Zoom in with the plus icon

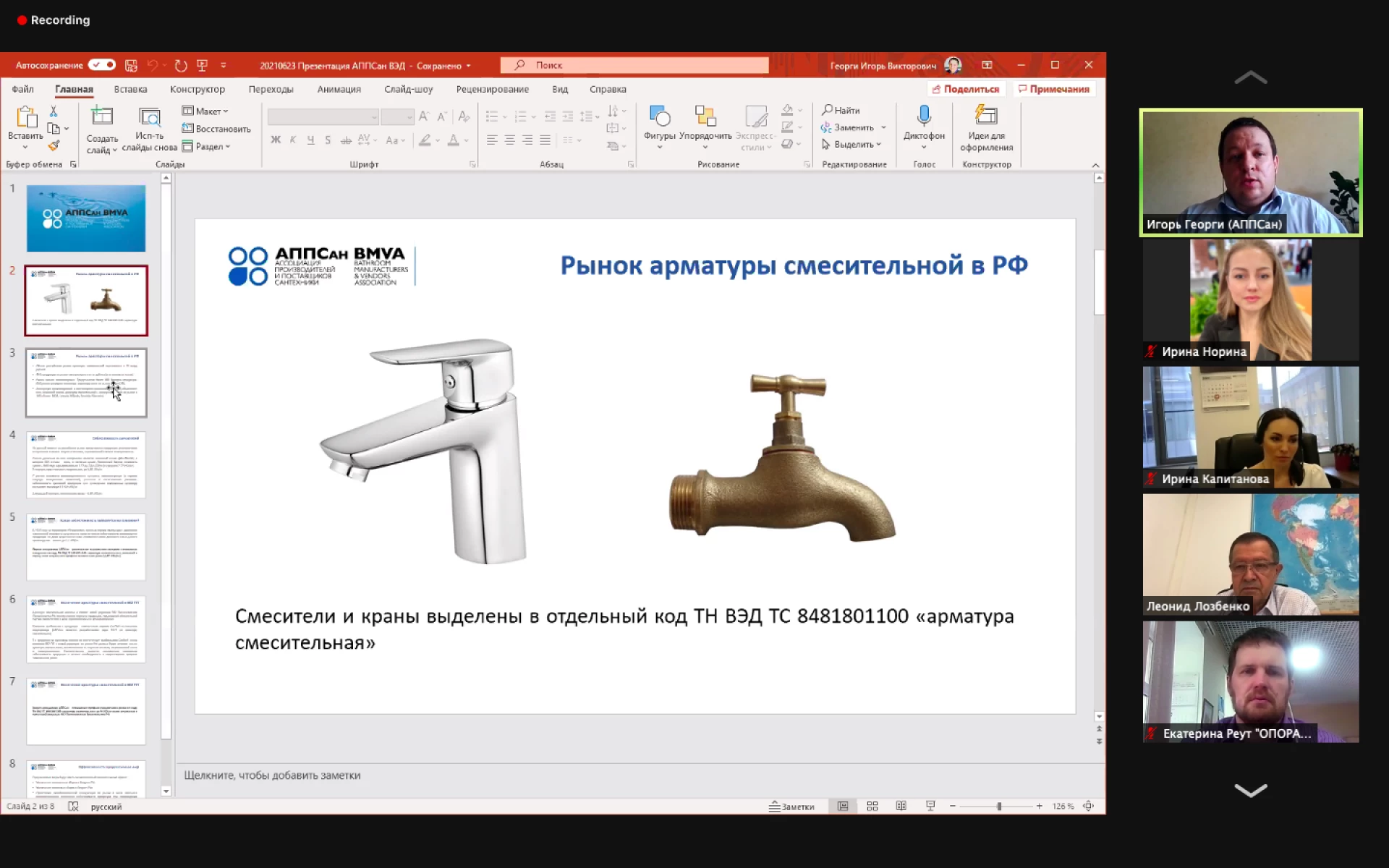point(1039,806)
